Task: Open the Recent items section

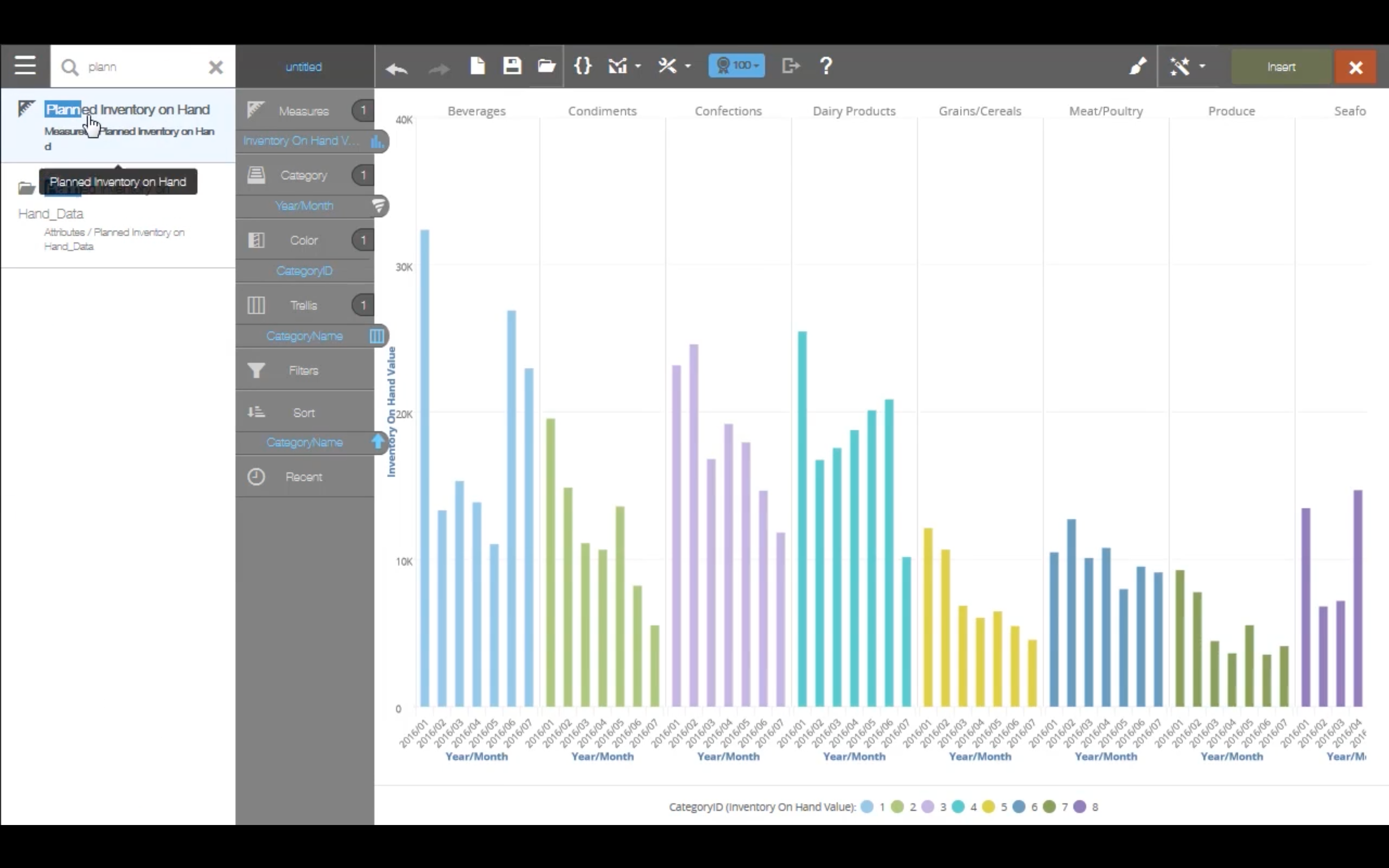Action: click(303, 477)
